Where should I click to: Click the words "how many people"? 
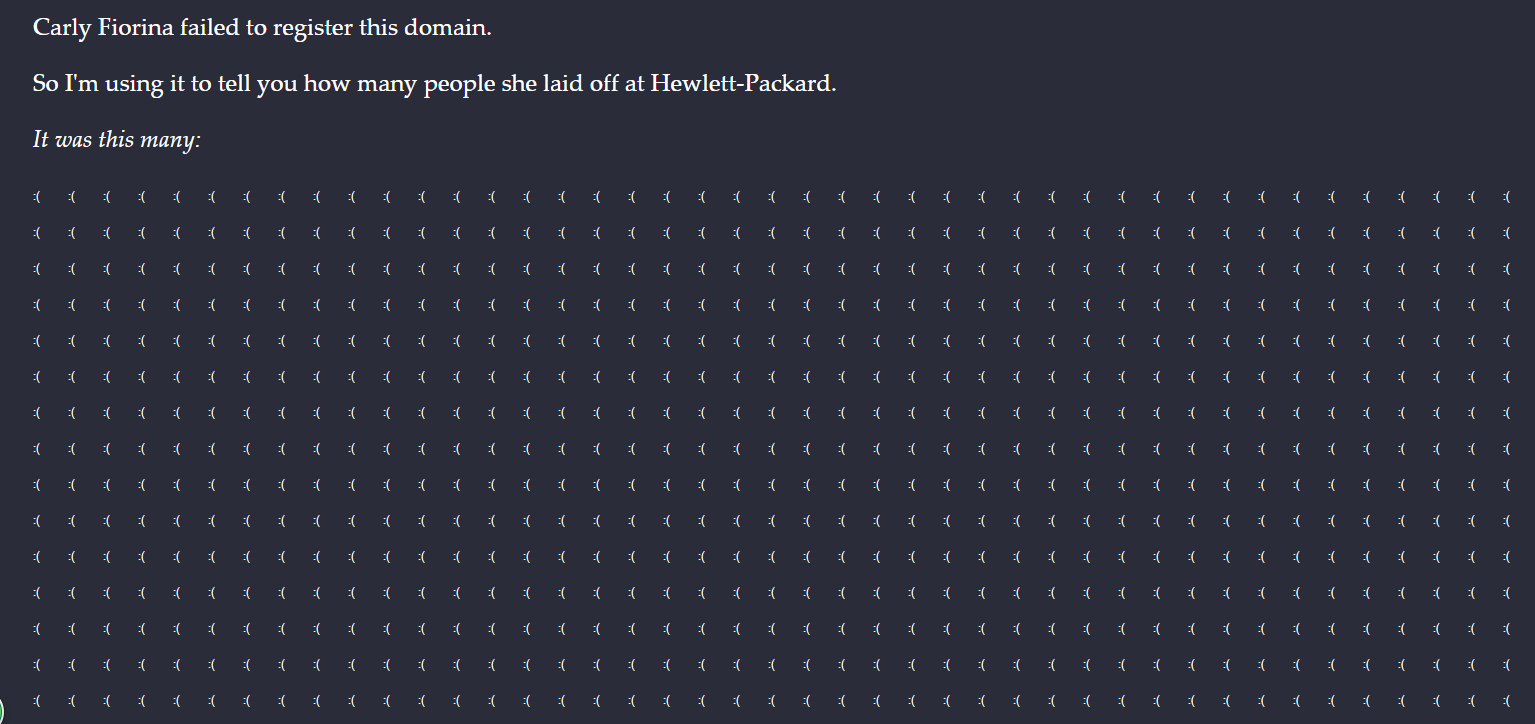(399, 83)
